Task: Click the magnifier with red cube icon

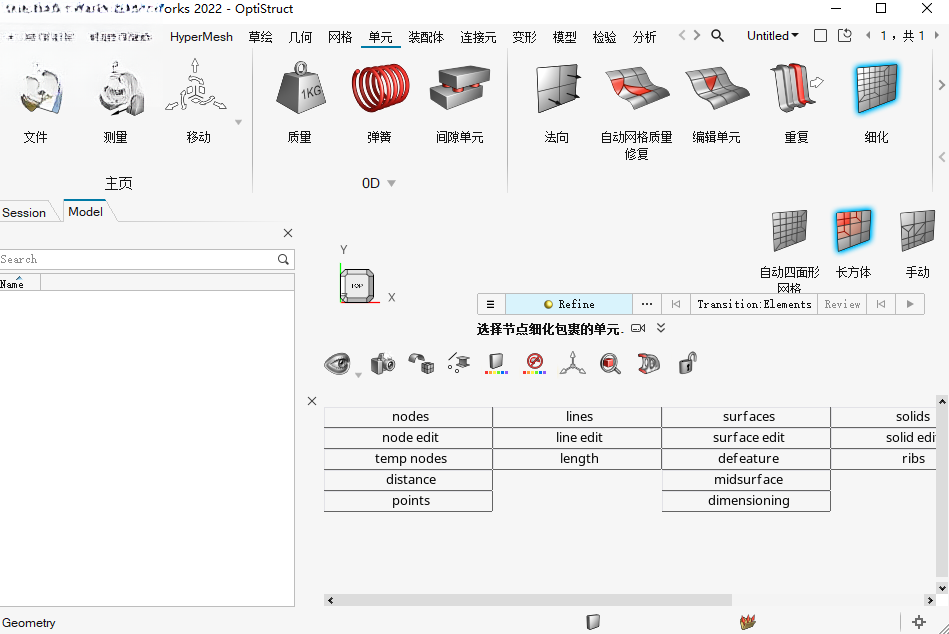Action: [610, 364]
